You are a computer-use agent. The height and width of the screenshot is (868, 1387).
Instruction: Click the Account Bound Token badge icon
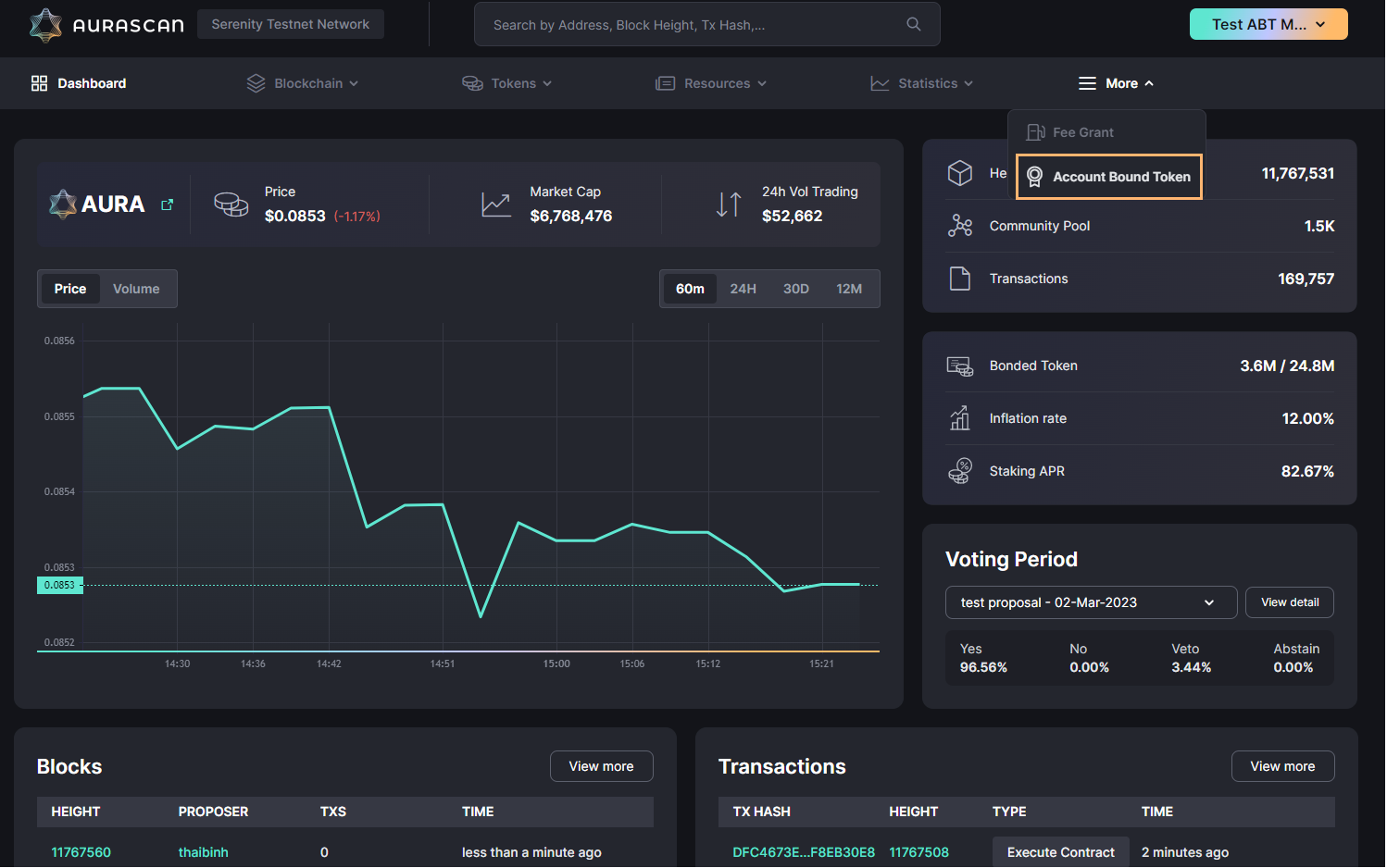[1035, 177]
